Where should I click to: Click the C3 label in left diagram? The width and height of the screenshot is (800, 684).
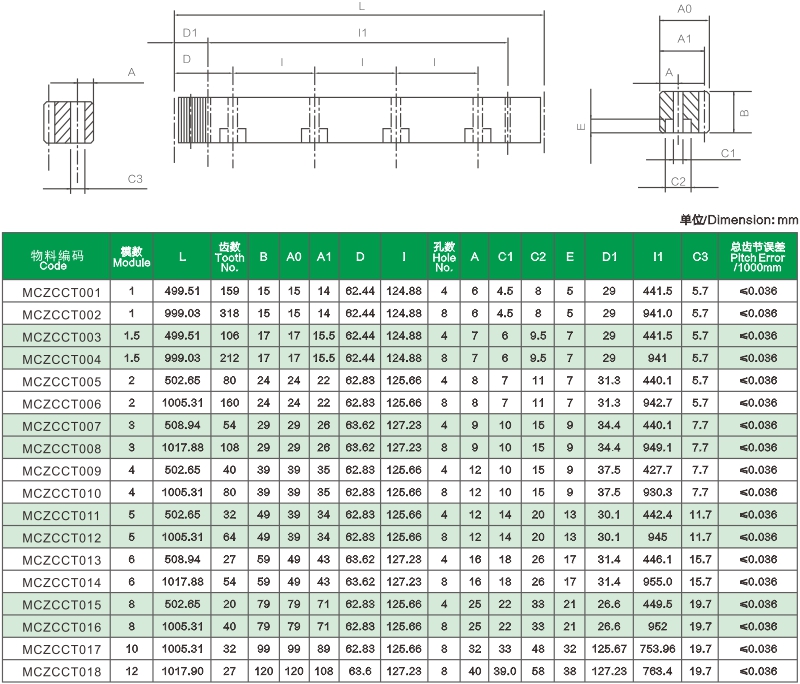136,179
